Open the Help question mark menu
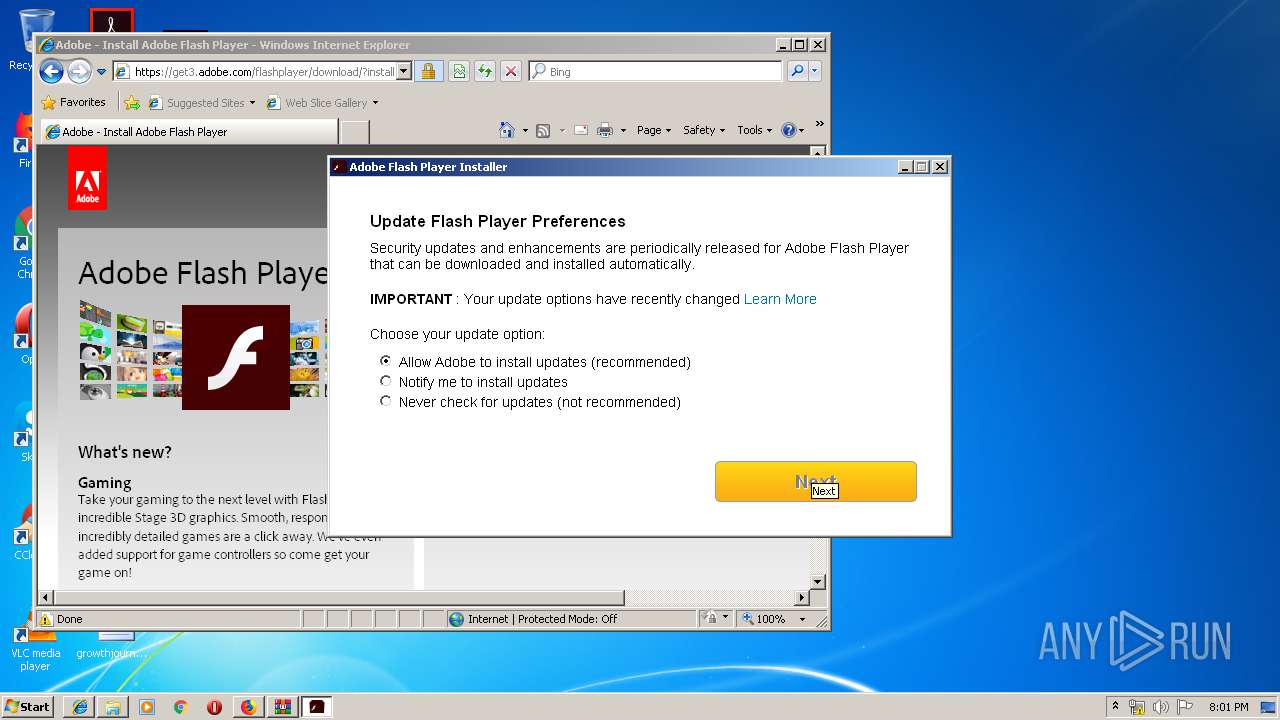1280x720 pixels. pos(793,130)
